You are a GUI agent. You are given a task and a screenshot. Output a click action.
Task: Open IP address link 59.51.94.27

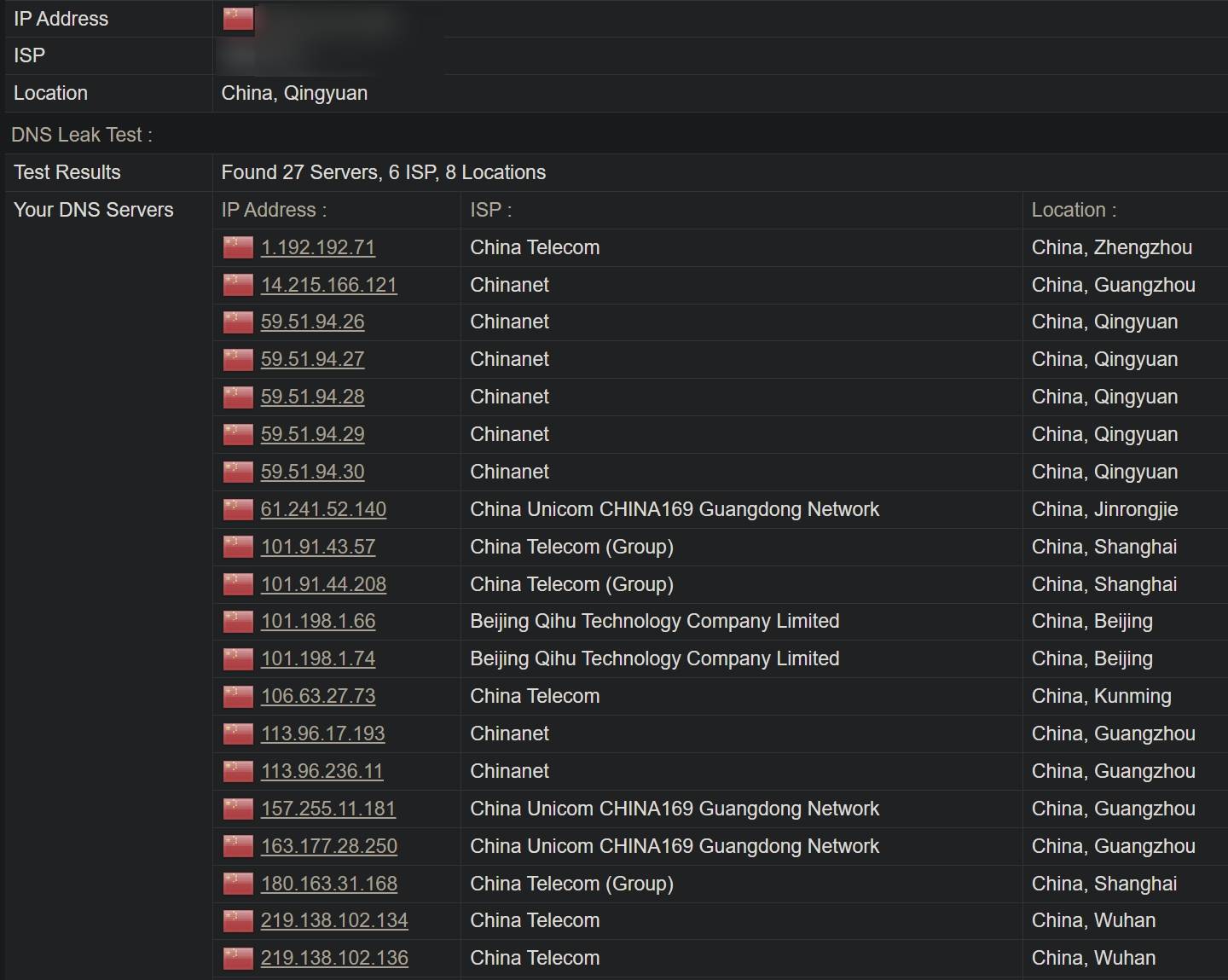tap(312, 359)
